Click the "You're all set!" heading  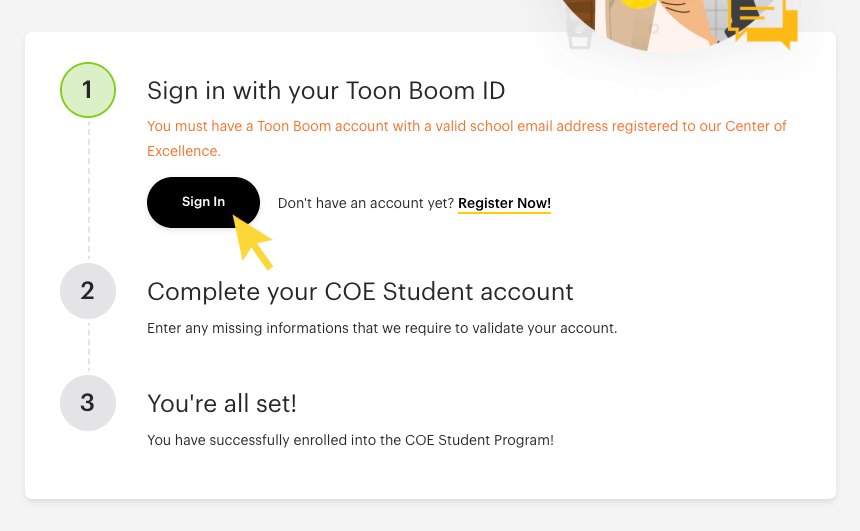coord(222,404)
